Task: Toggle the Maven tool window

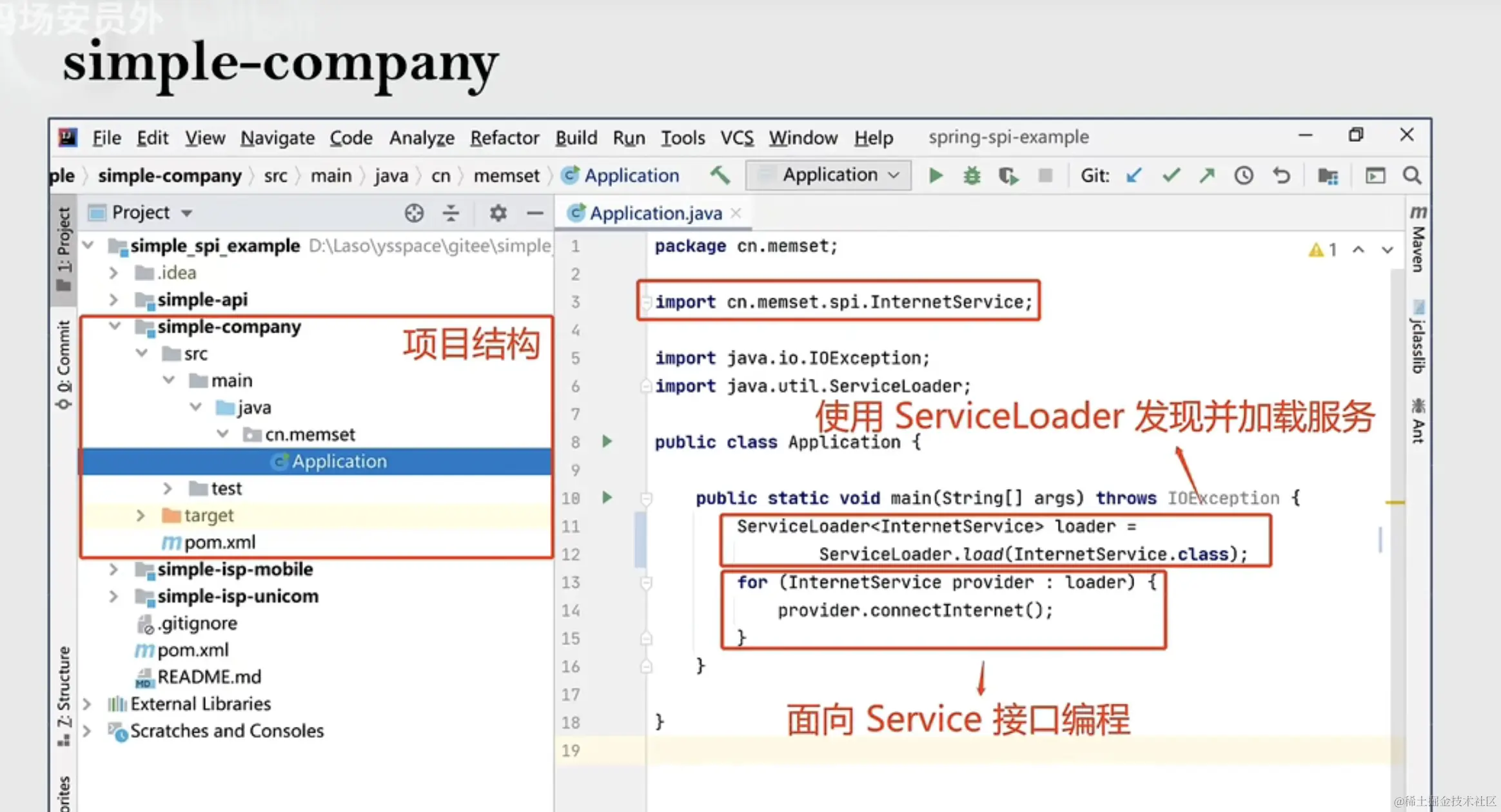Action: click(1418, 240)
